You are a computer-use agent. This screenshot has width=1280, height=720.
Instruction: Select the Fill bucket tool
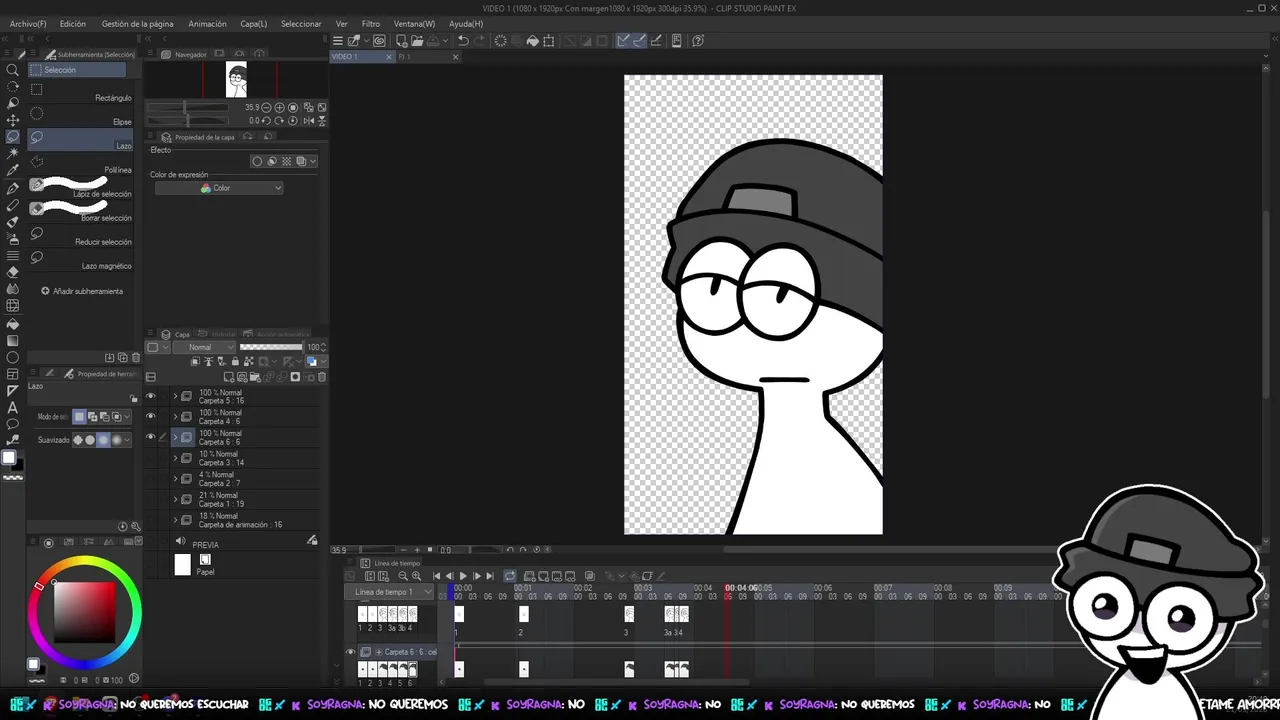point(13,323)
